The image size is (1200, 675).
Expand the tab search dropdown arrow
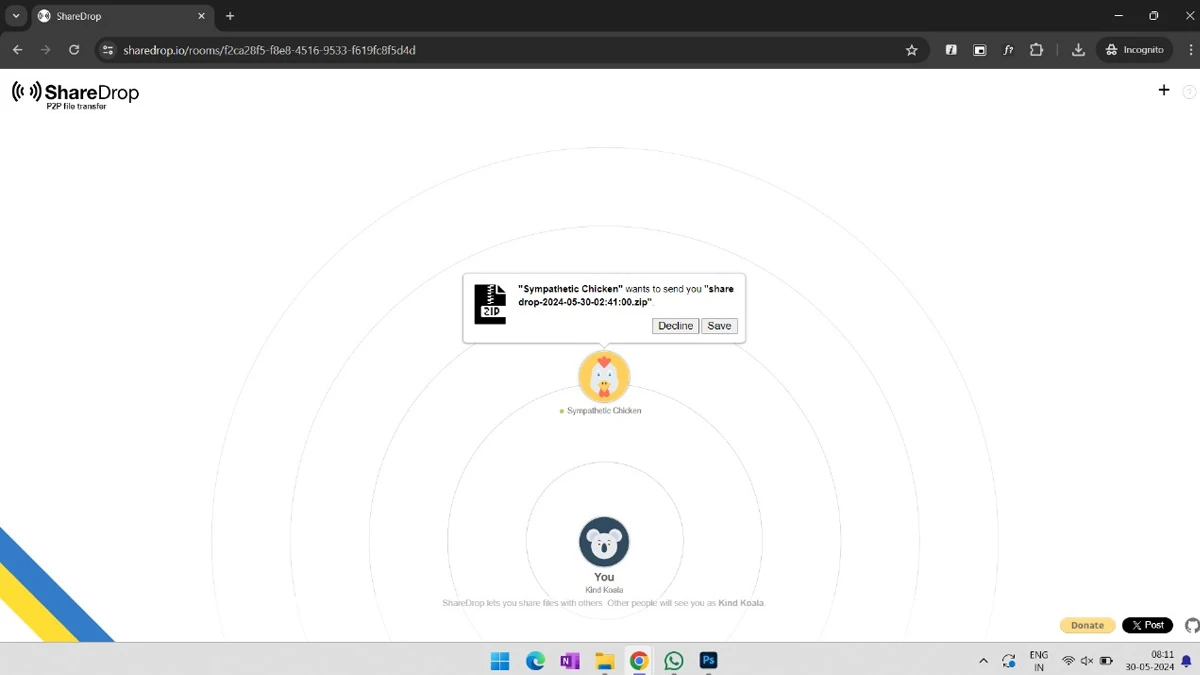point(16,16)
